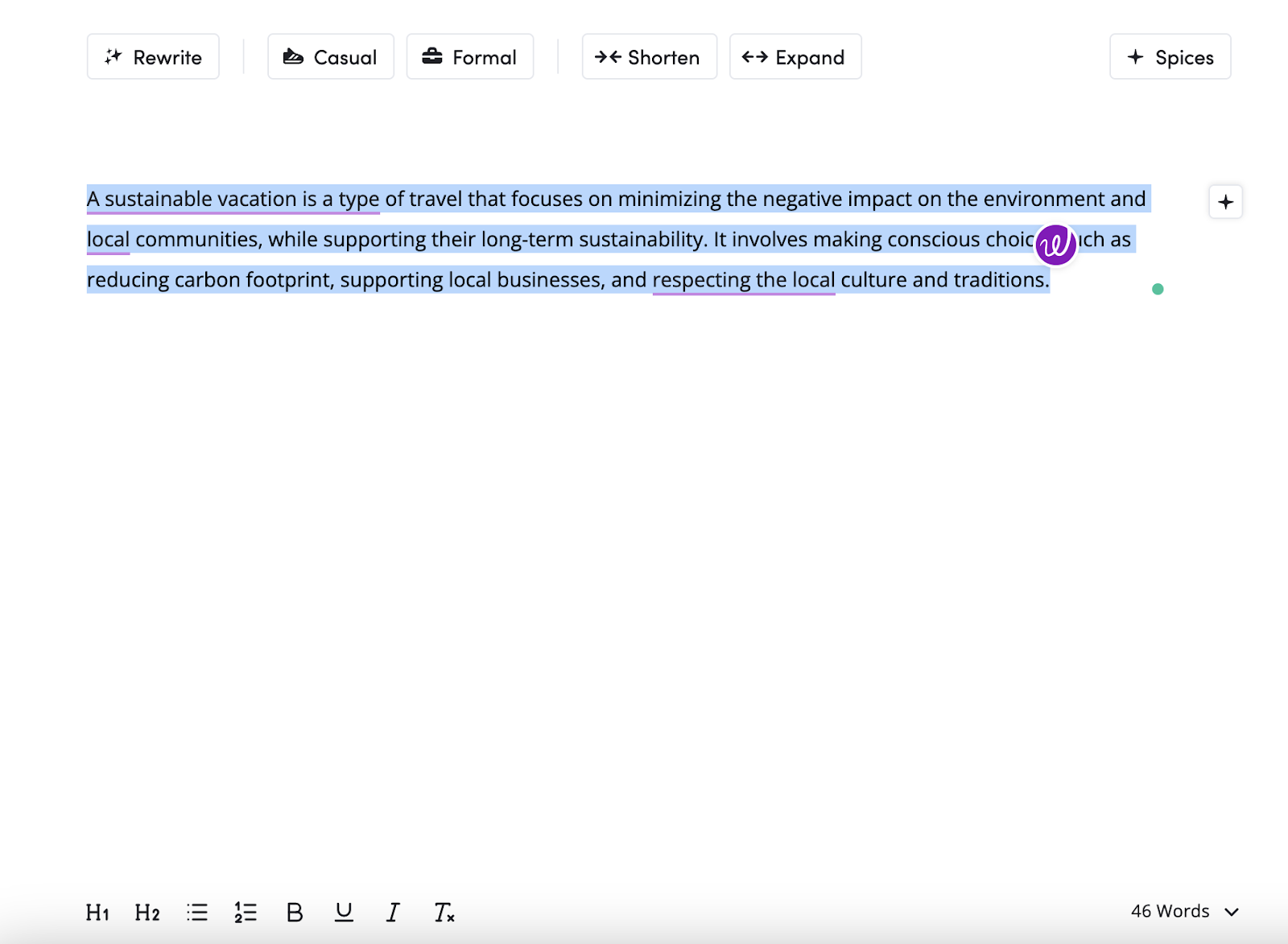
Task: Click the green status dot
Action: (1158, 289)
